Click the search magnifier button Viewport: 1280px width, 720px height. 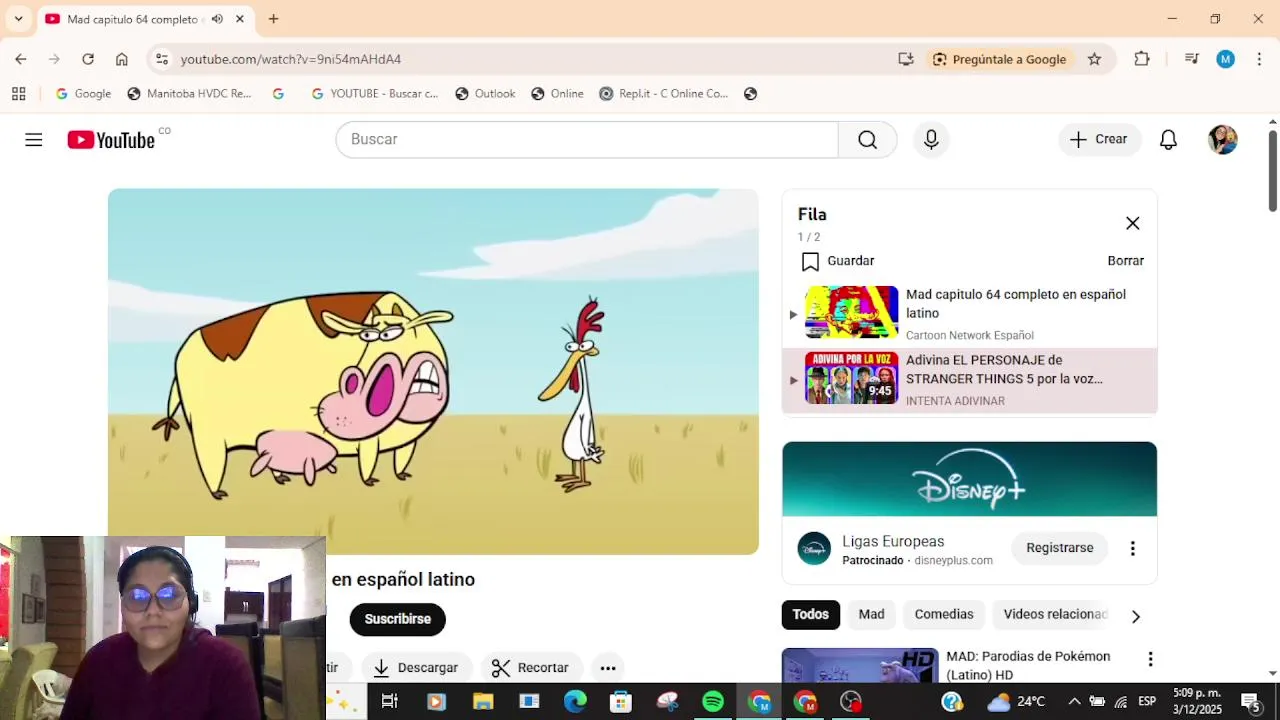[867, 140]
